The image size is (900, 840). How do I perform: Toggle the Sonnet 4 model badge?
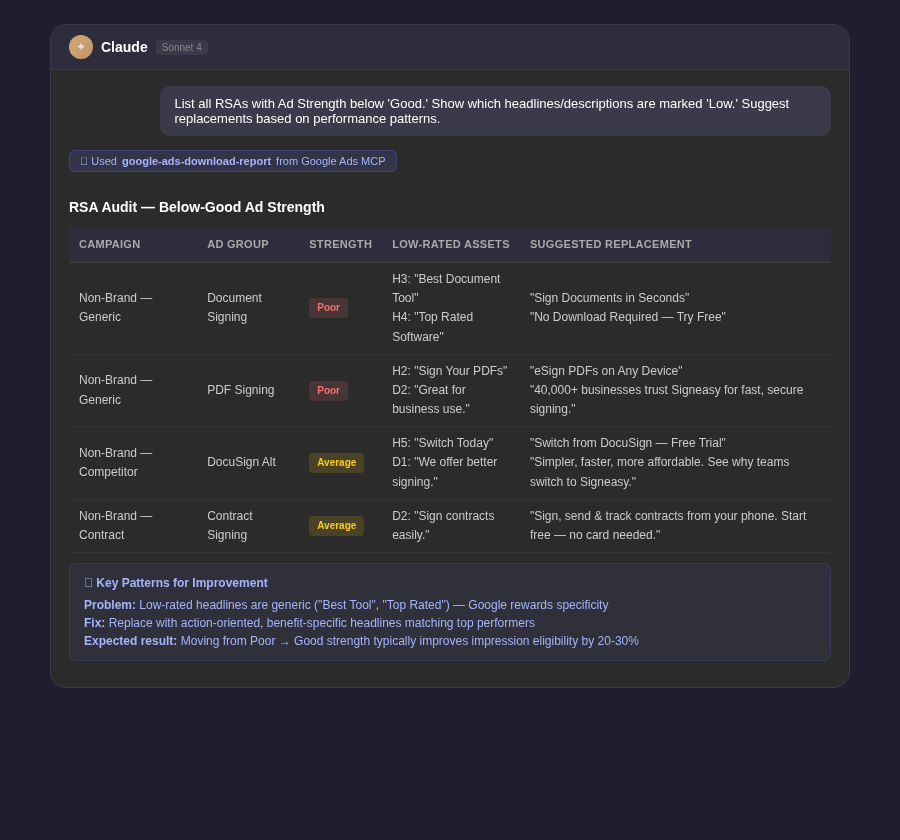(x=181, y=47)
